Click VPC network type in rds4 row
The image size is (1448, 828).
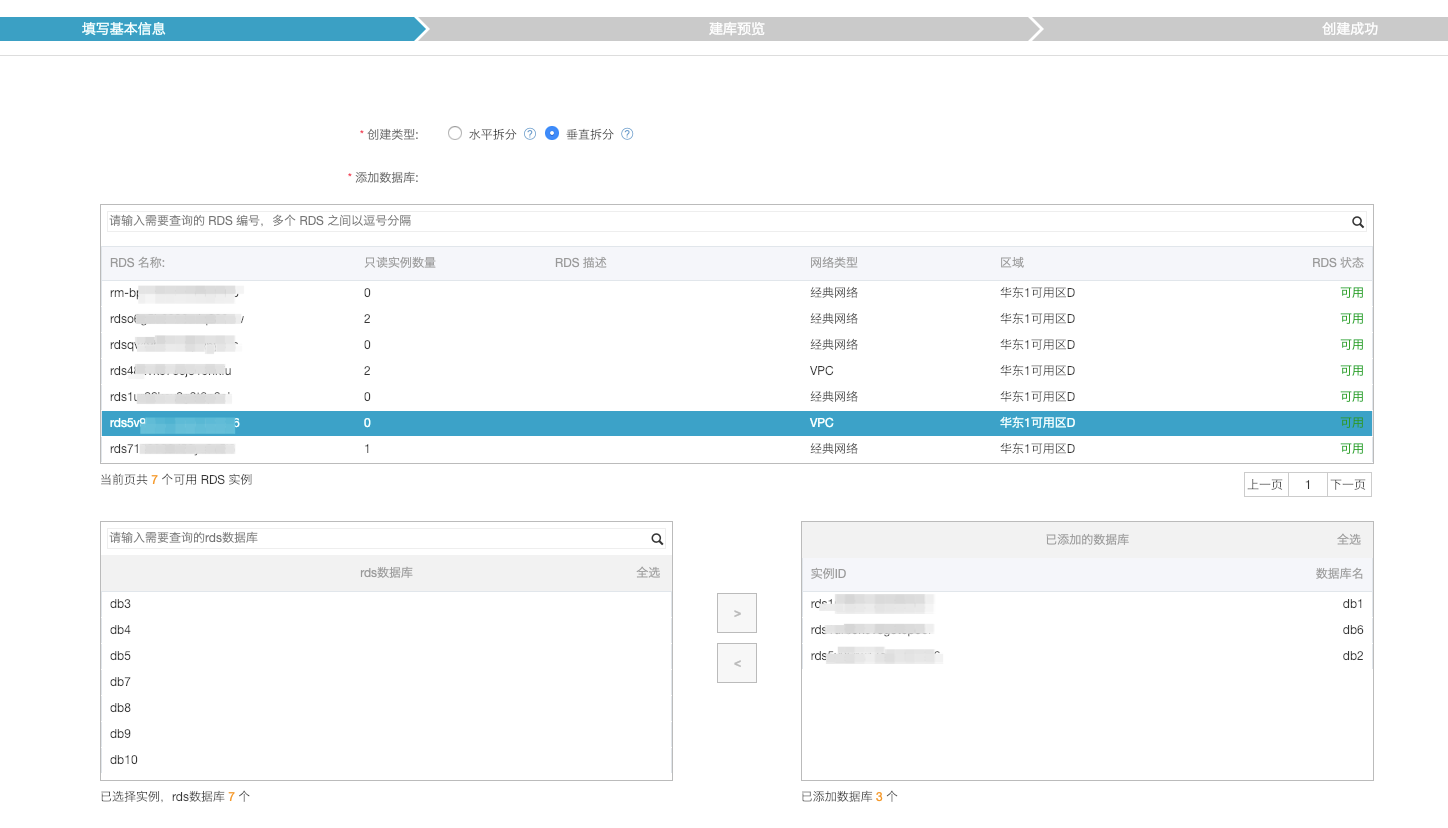(x=821, y=371)
